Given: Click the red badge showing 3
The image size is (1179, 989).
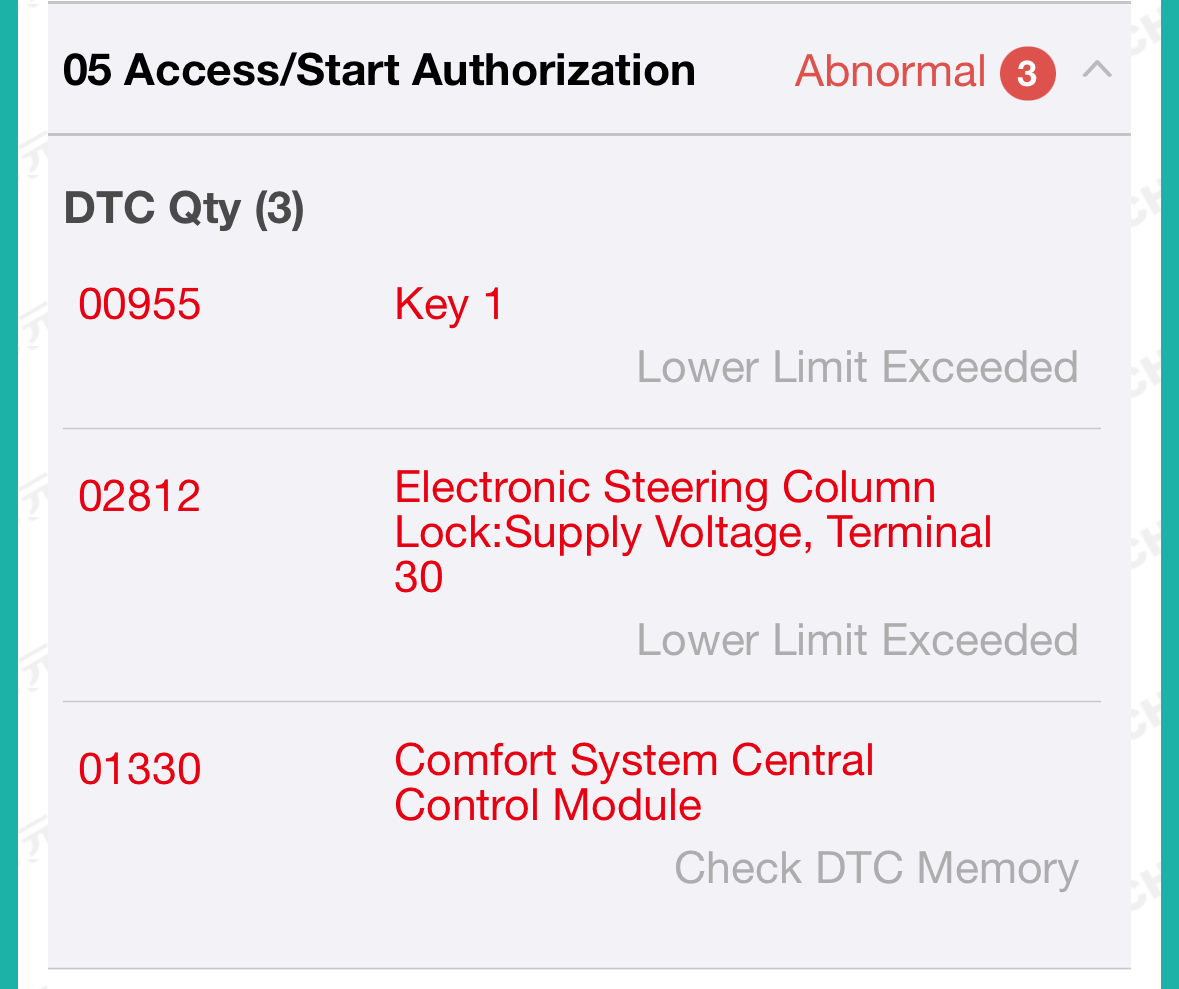Looking at the screenshot, I should pyautogui.click(x=1027, y=73).
